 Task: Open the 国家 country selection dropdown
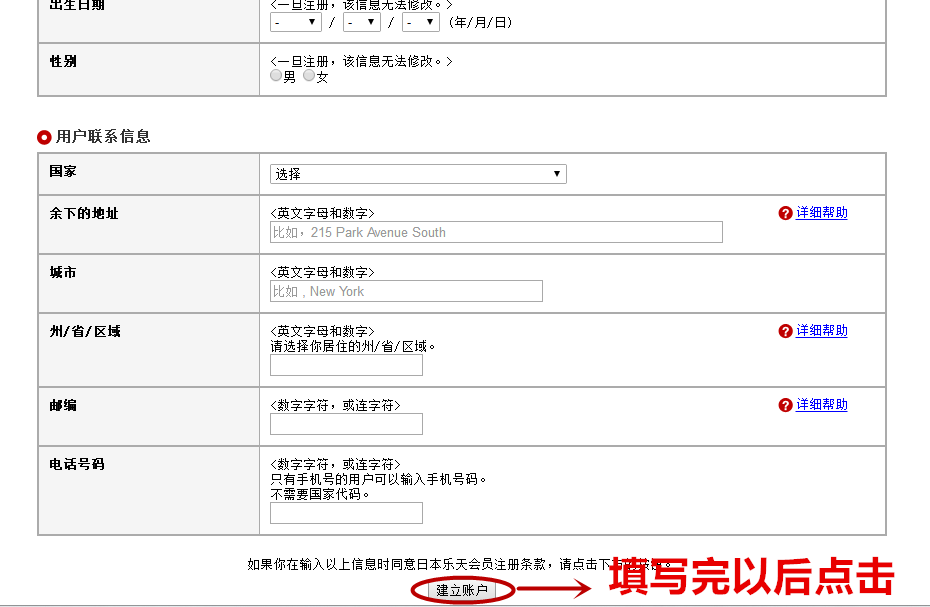[418, 174]
